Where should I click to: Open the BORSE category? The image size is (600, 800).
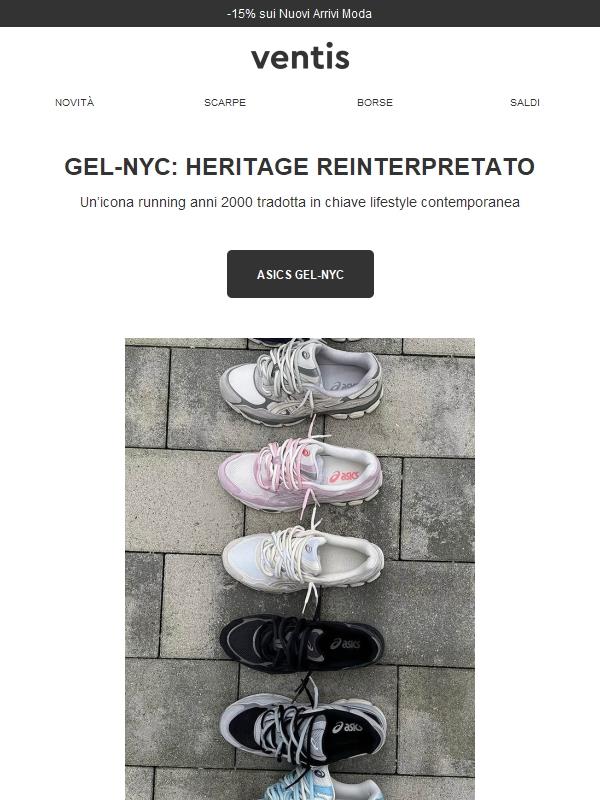(375, 102)
